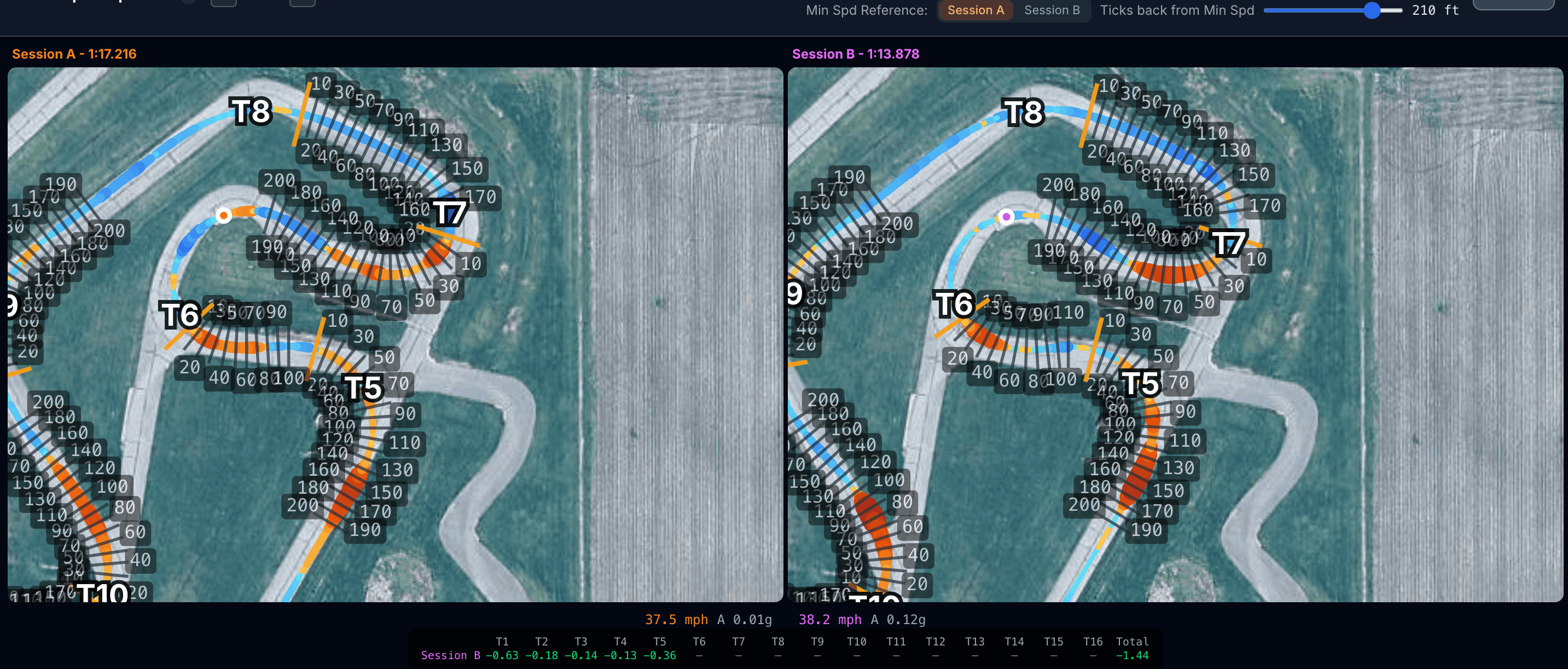Image resolution: width=1568 pixels, height=669 pixels.
Task: Click the -0.18 delta value under T2
Action: pos(541,656)
